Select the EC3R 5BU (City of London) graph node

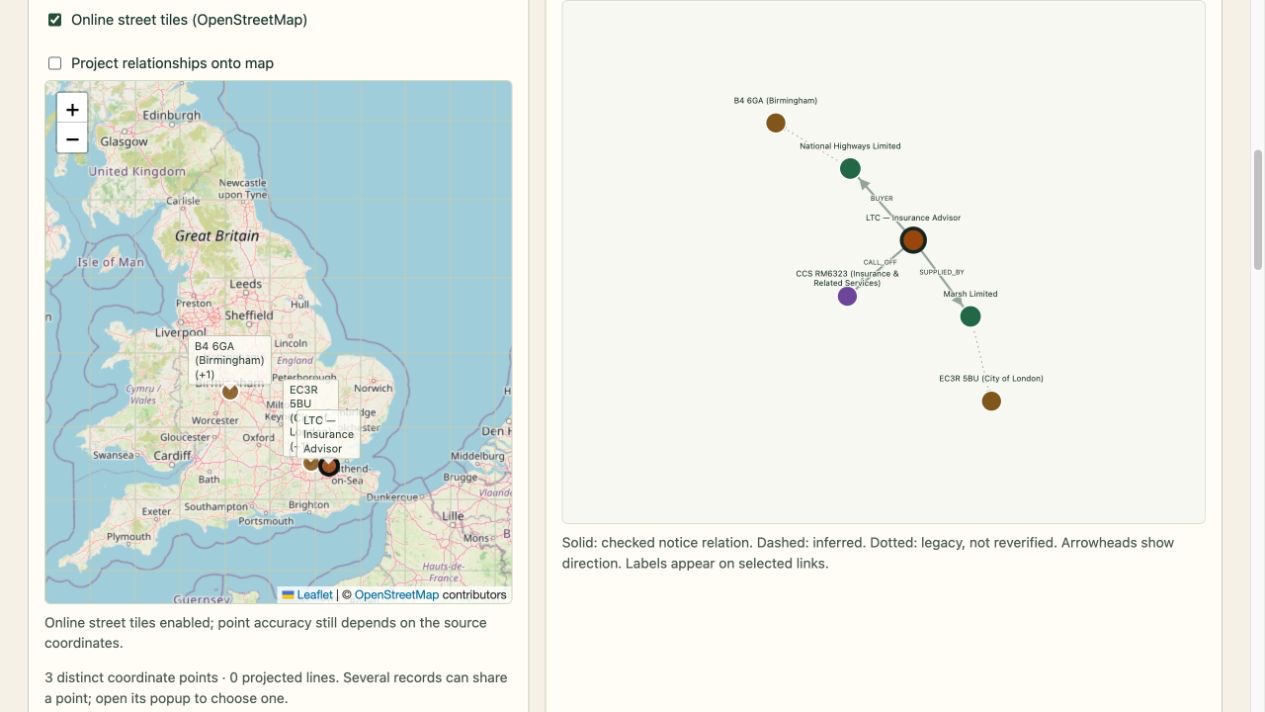[x=991, y=401]
